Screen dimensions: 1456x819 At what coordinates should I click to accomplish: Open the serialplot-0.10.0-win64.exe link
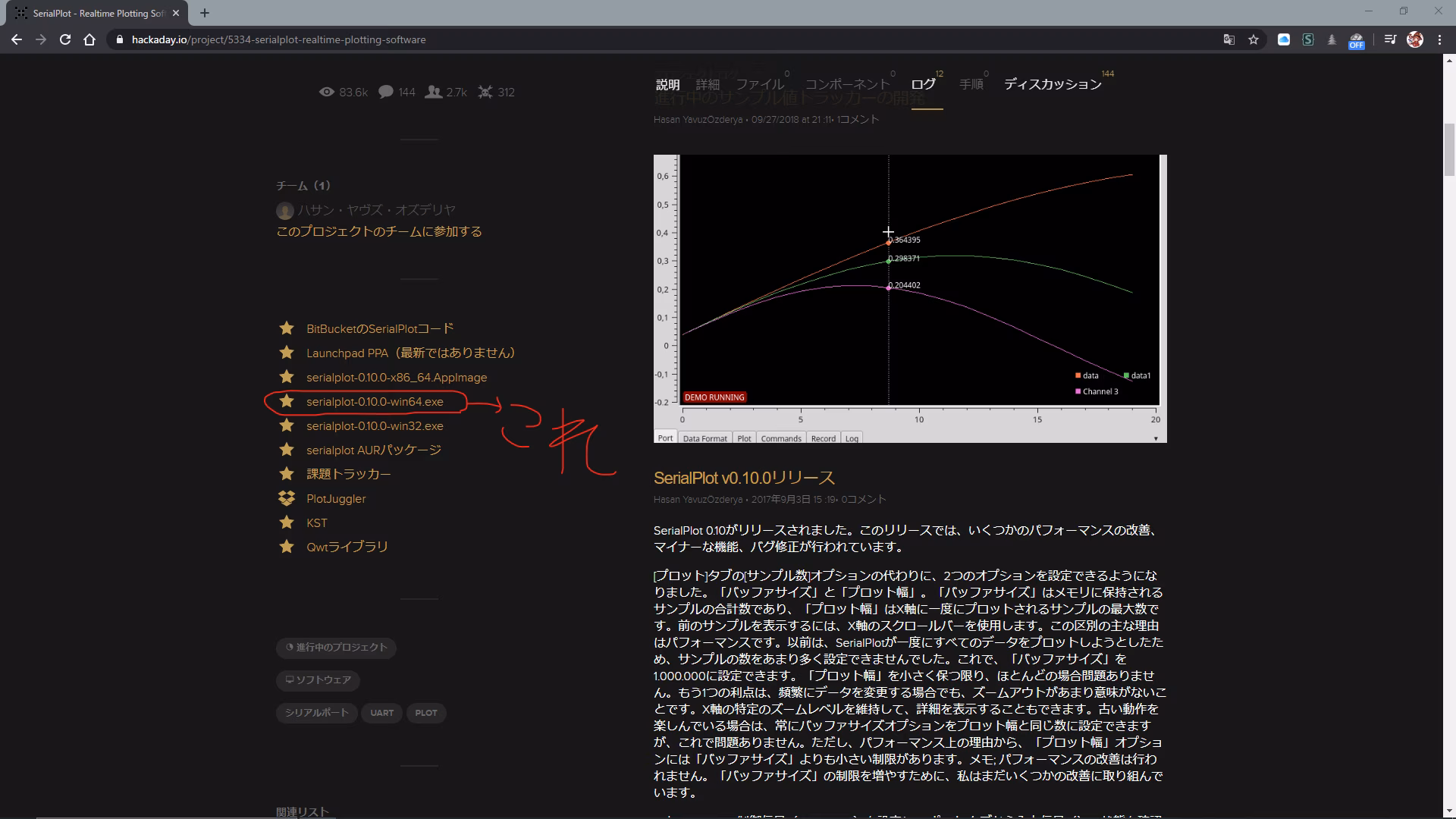point(374,402)
